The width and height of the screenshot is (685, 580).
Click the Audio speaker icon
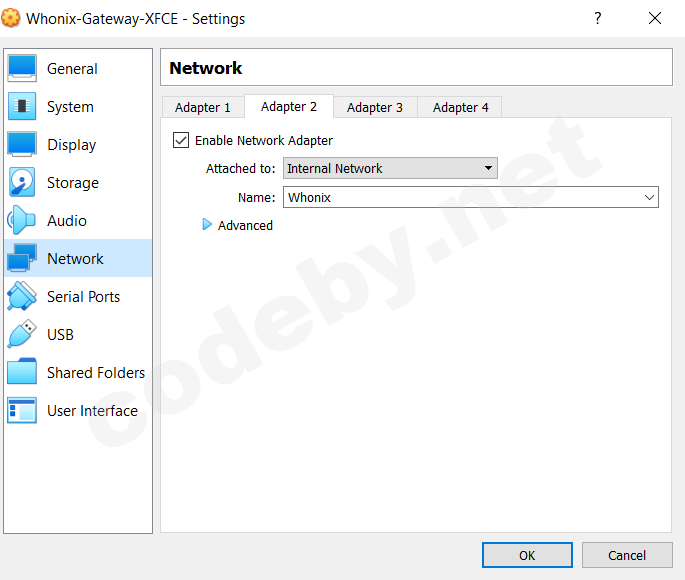pyautogui.click(x=21, y=220)
